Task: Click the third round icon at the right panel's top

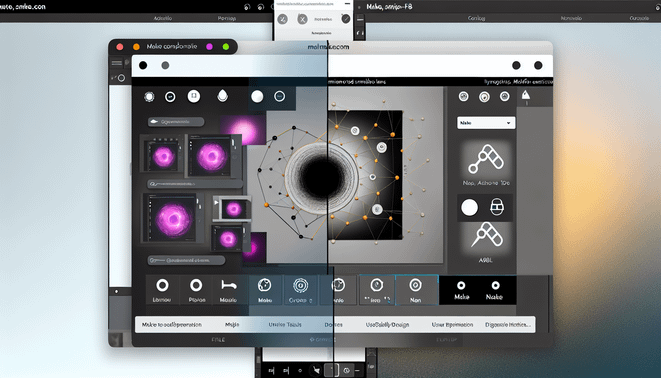Action: coord(505,97)
